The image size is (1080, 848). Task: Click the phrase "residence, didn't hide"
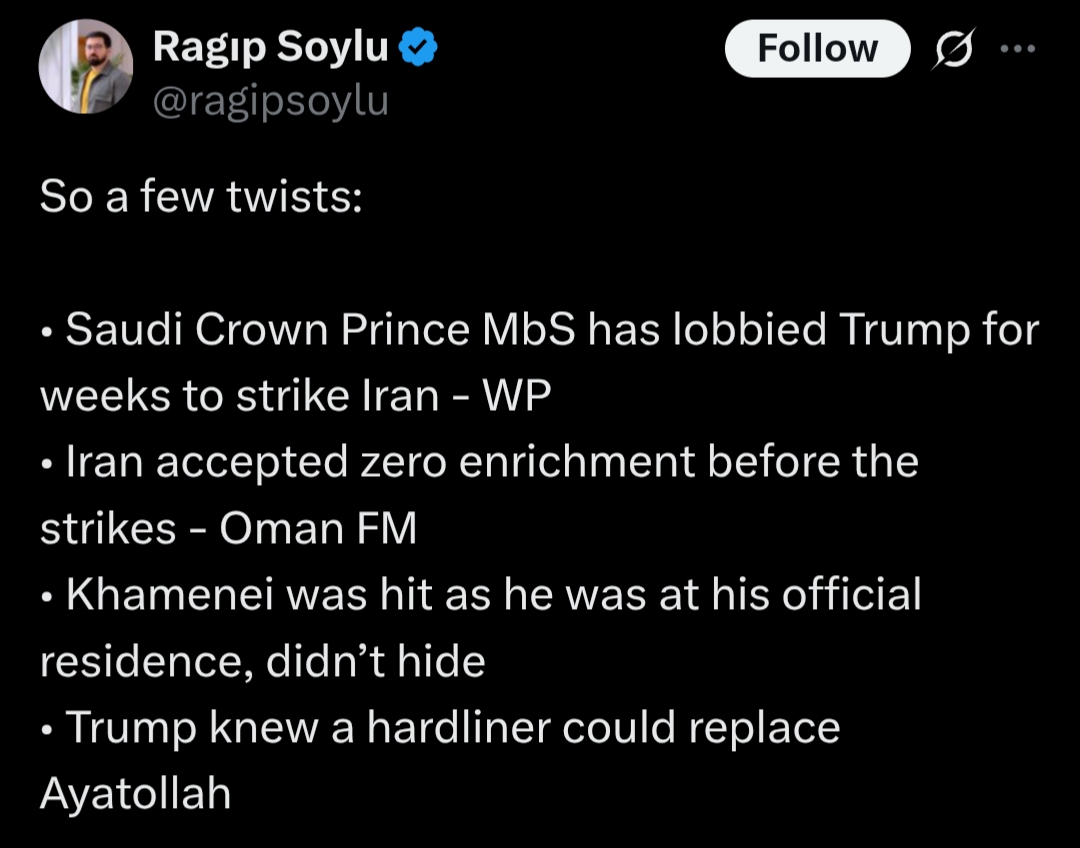[x=262, y=661]
